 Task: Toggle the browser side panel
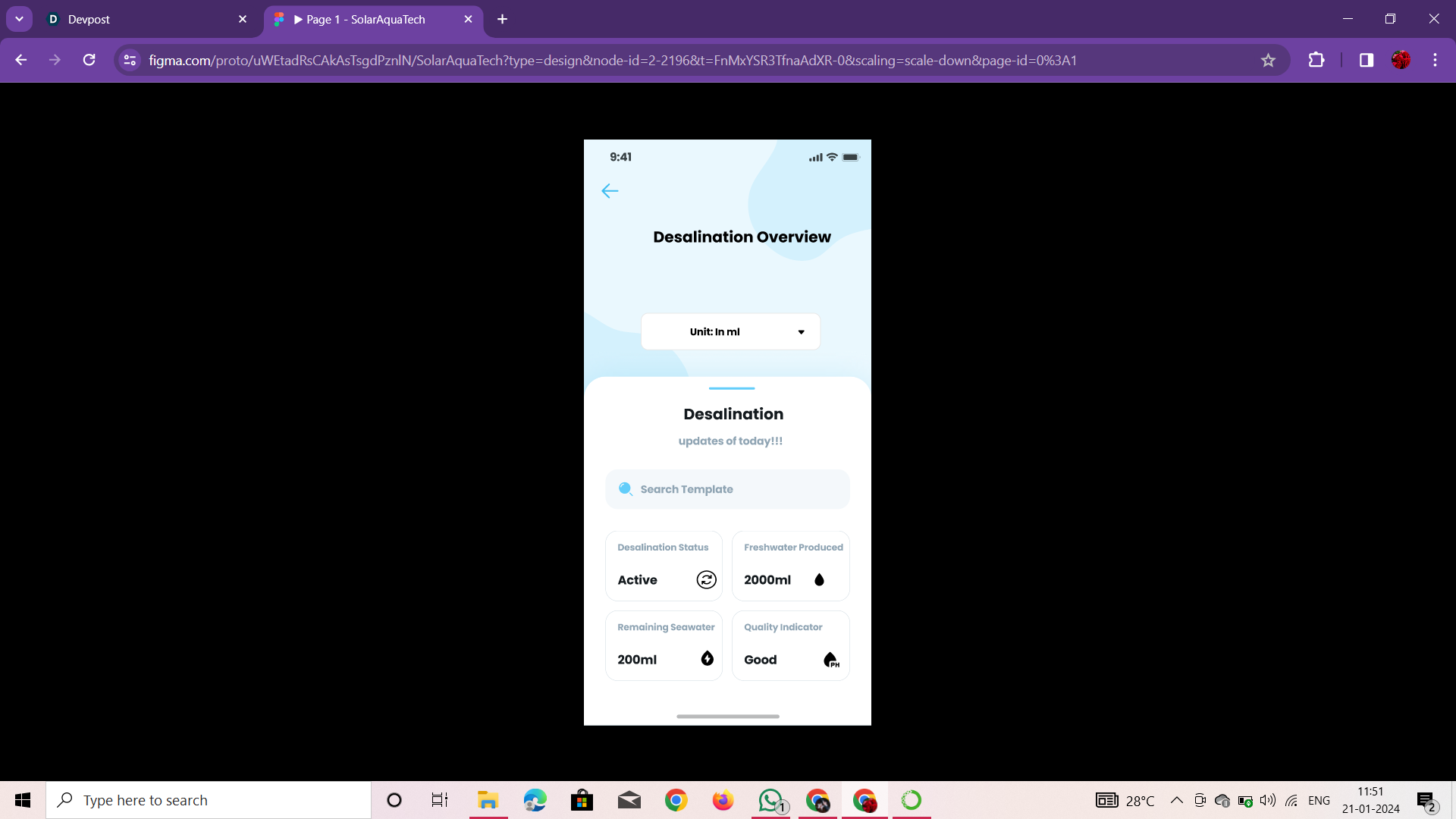pyautogui.click(x=1366, y=61)
